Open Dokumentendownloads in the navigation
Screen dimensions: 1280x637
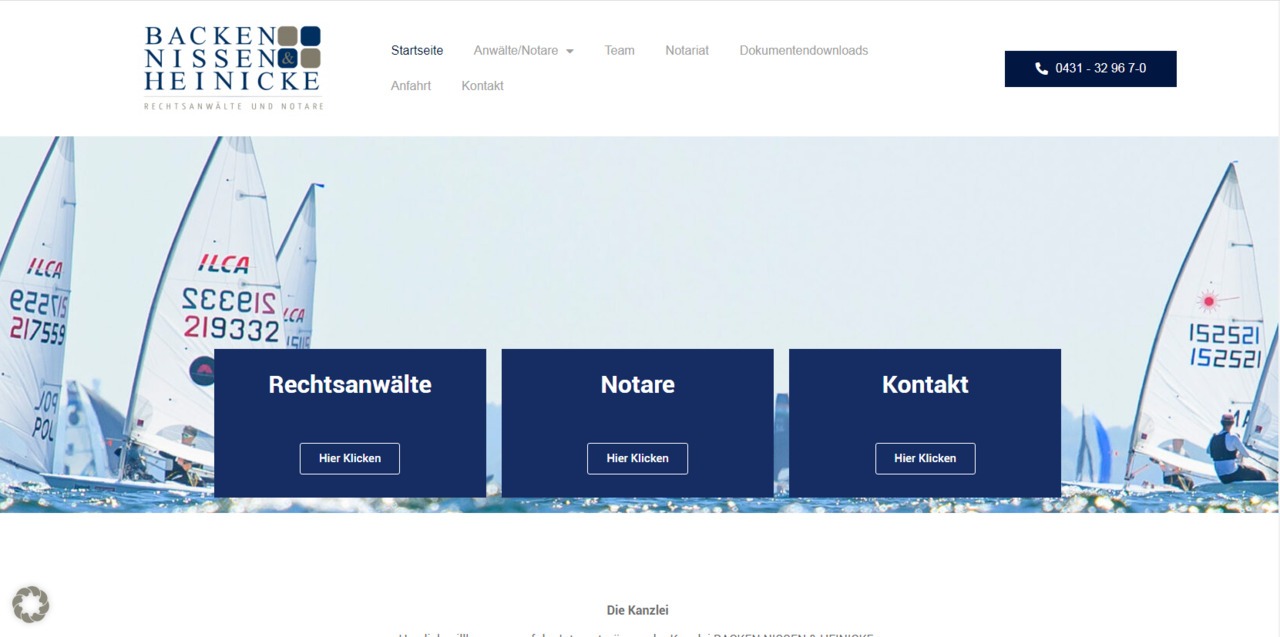[804, 50]
